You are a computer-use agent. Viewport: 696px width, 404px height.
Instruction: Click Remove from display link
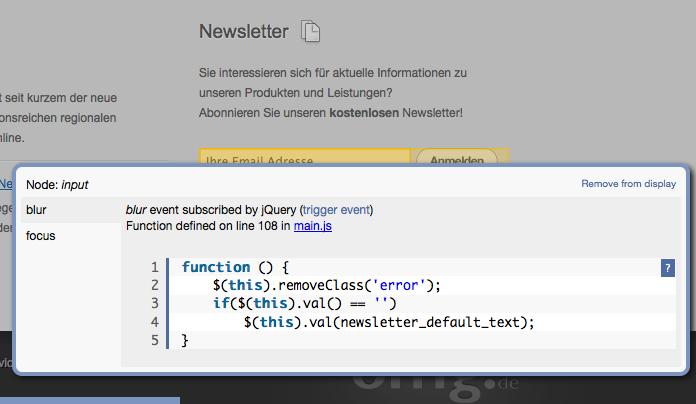coord(628,184)
